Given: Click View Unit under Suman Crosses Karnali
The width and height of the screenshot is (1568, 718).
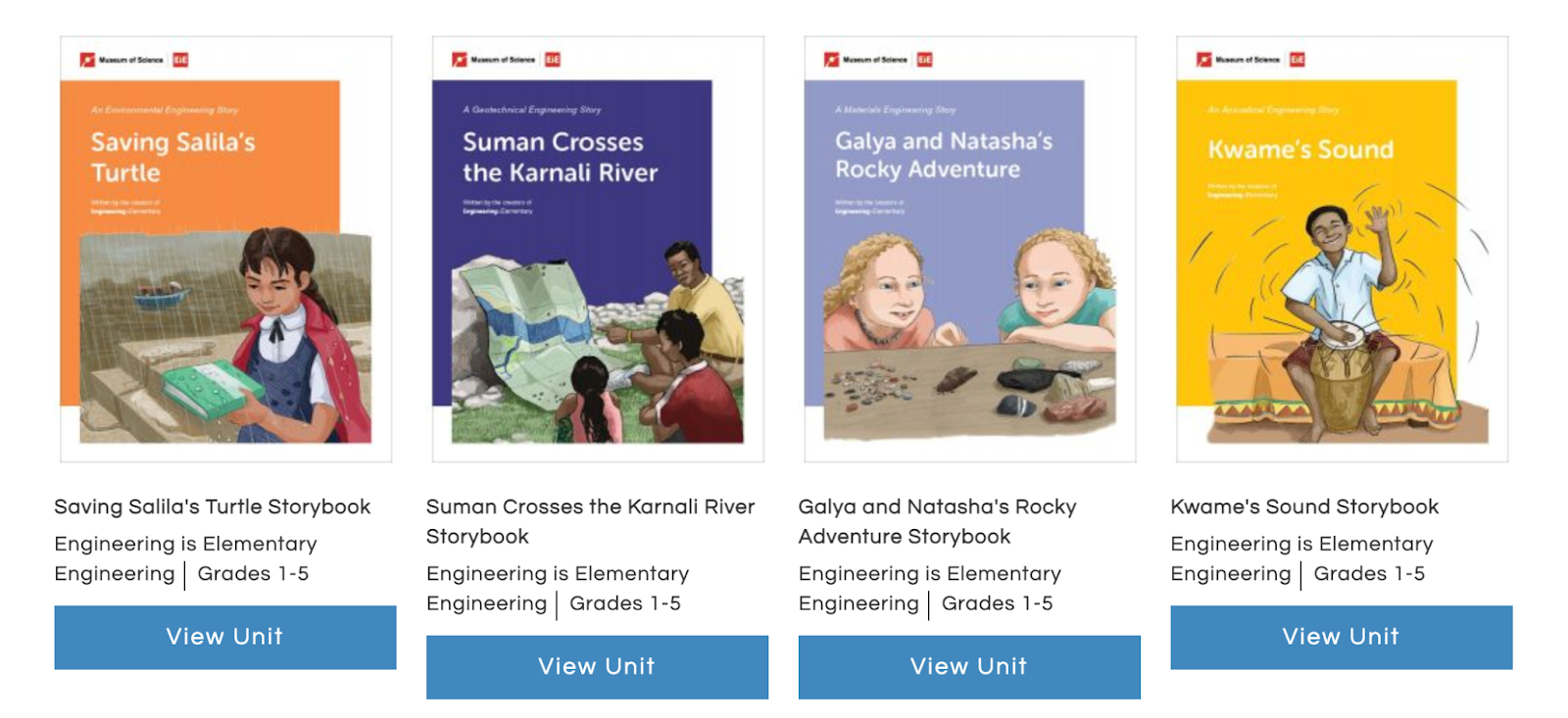Looking at the screenshot, I should [x=598, y=667].
